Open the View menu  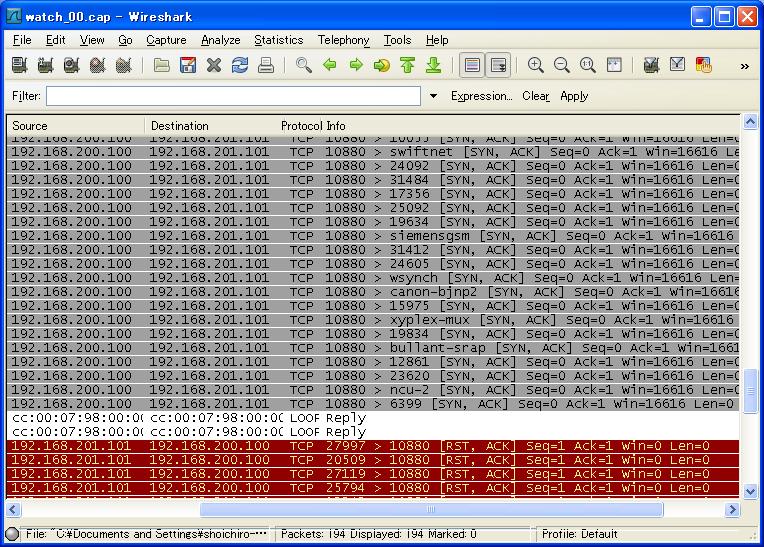[x=92, y=40]
